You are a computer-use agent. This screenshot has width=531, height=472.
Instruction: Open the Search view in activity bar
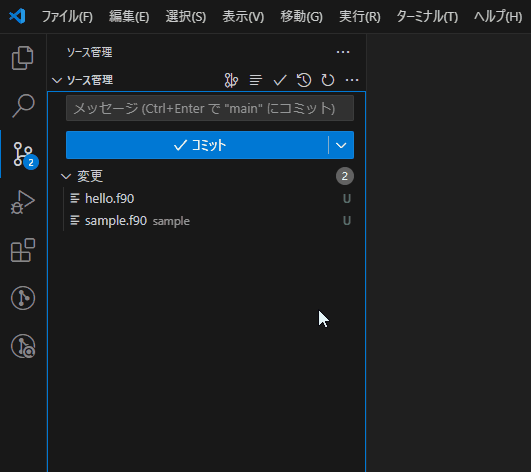pyautogui.click(x=23, y=106)
